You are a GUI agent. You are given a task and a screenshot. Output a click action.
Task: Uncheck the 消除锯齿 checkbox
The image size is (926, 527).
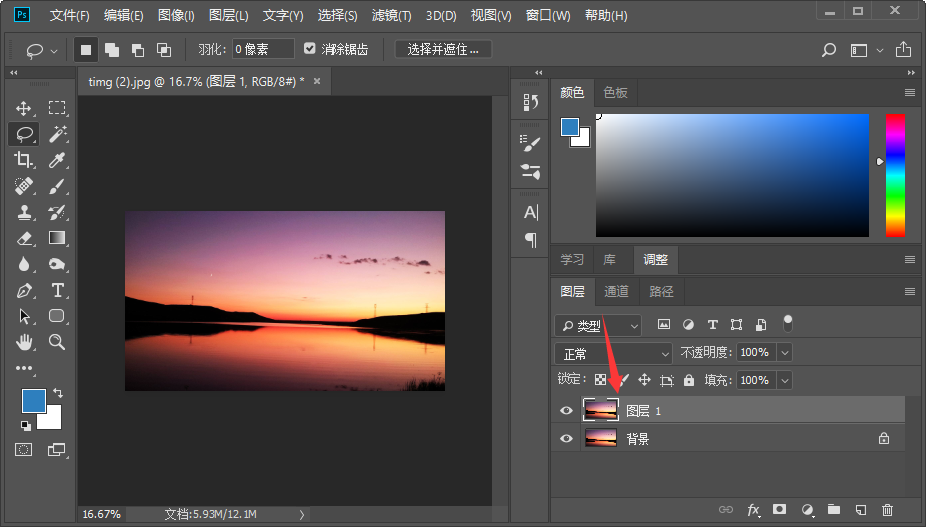[x=310, y=49]
